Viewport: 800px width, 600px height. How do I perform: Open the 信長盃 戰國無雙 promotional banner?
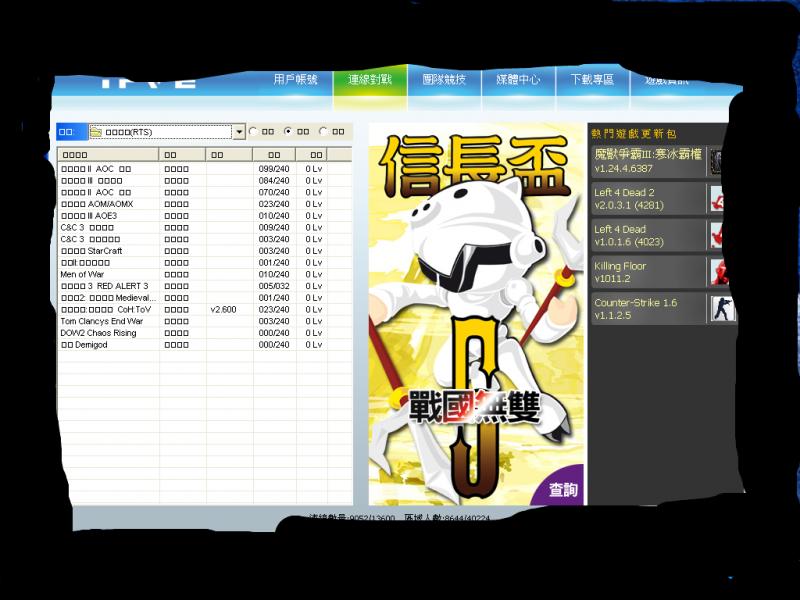476,314
